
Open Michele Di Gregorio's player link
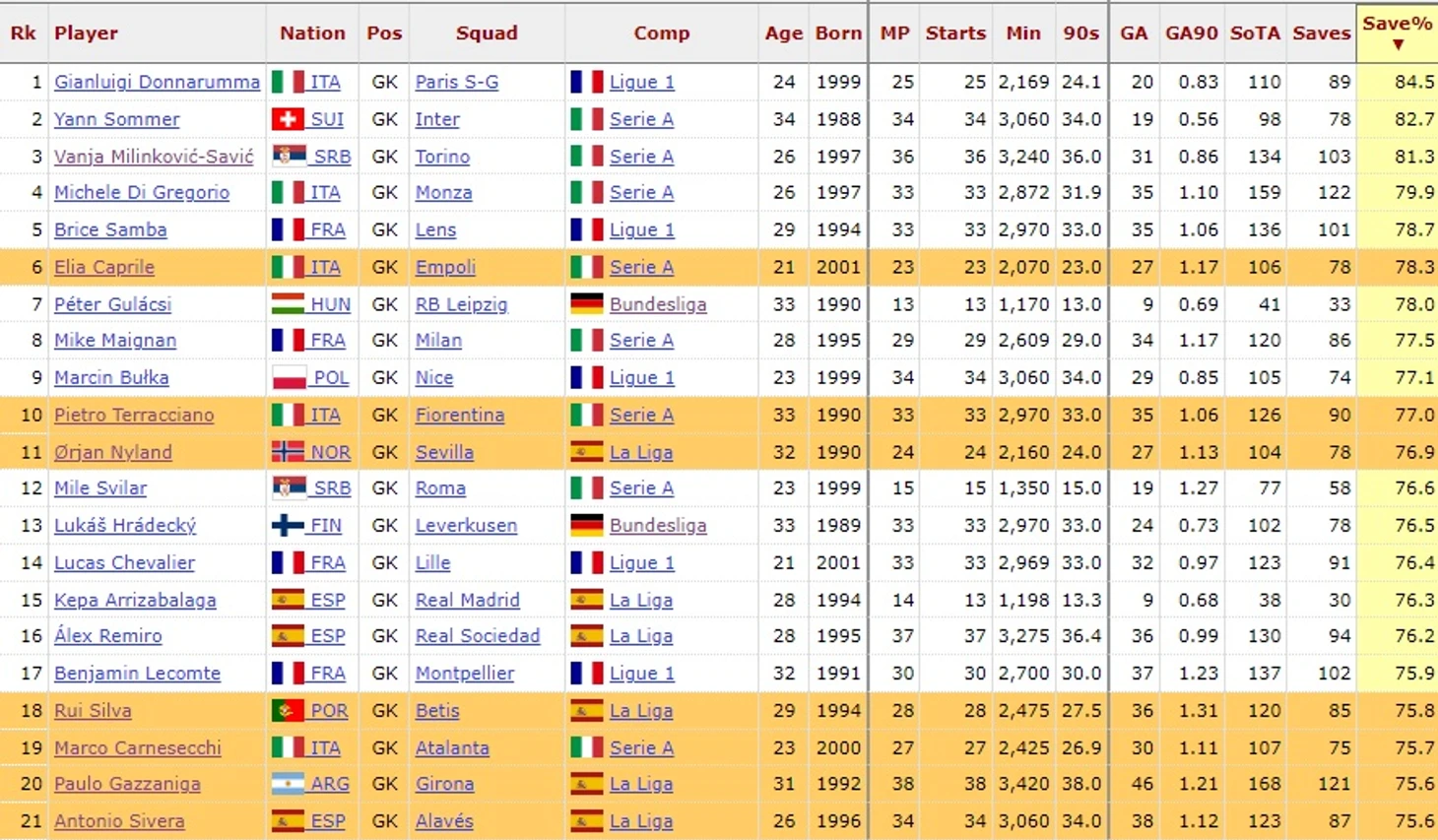point(142,192)
